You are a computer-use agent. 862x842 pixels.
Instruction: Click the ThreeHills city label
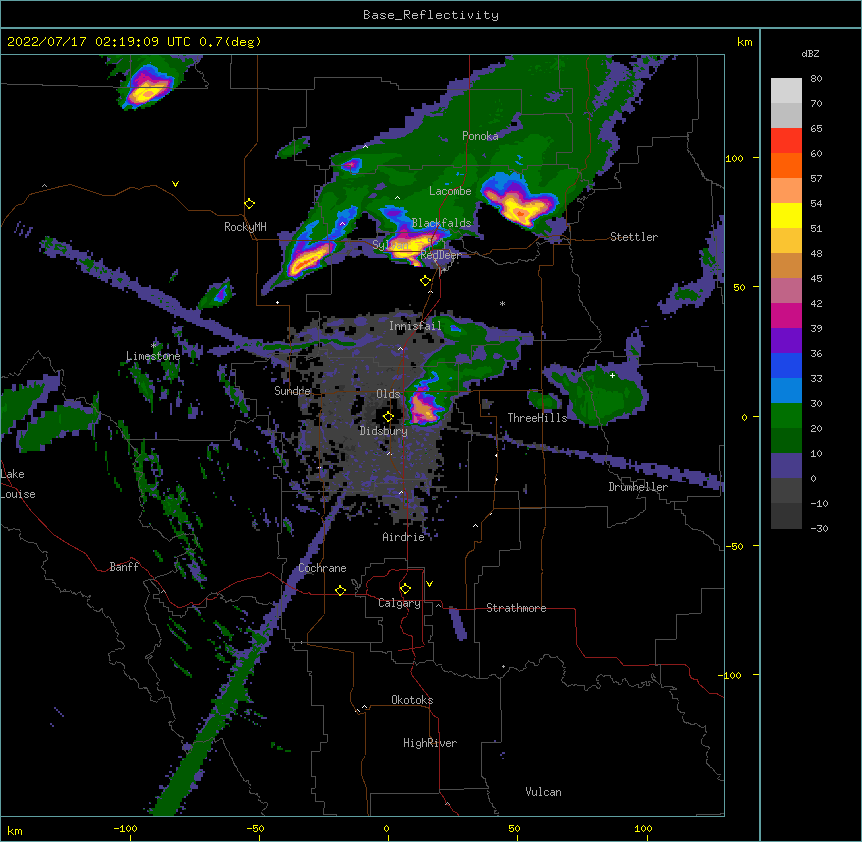pyautogui.click(x=537, y=418)
